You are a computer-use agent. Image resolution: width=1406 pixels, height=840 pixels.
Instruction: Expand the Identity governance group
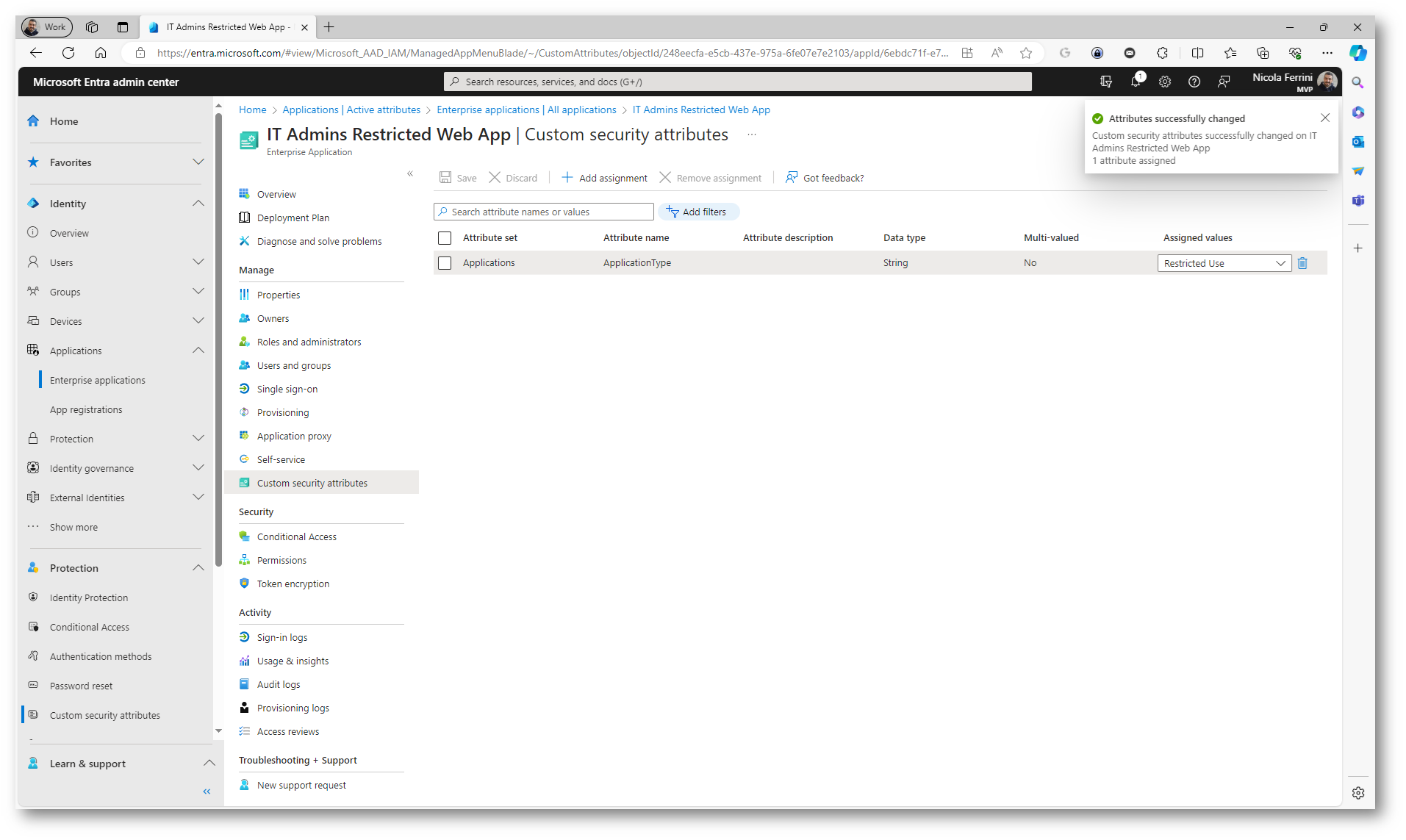point(198,468)
